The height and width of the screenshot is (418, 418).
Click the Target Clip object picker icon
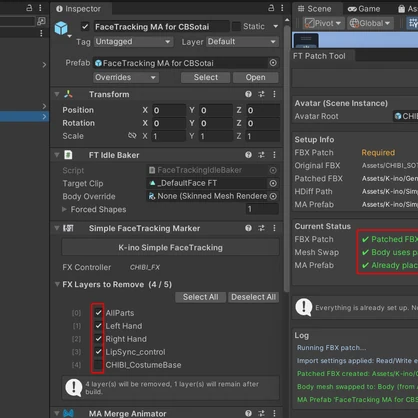tap(273, 183)
